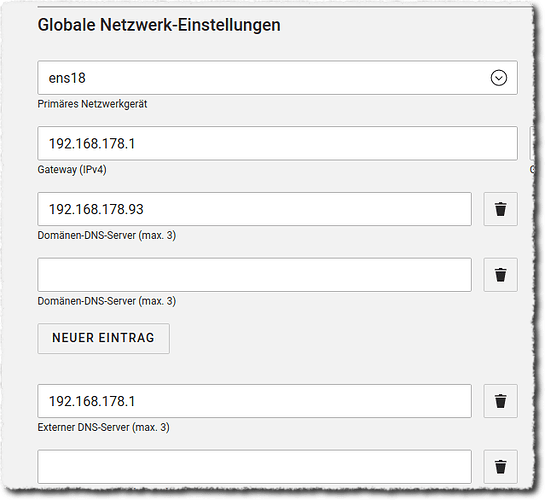Click the clipped label right of Gateway (IPv4)
545x500 pixels.
pos(532,170)
